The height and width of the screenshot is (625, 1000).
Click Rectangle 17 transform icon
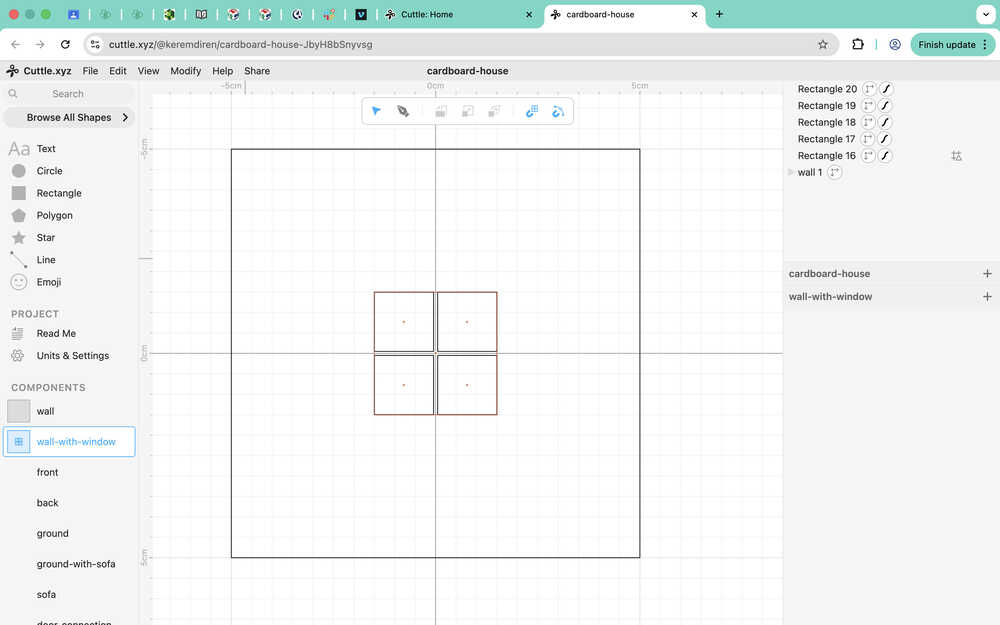[867, 138]
